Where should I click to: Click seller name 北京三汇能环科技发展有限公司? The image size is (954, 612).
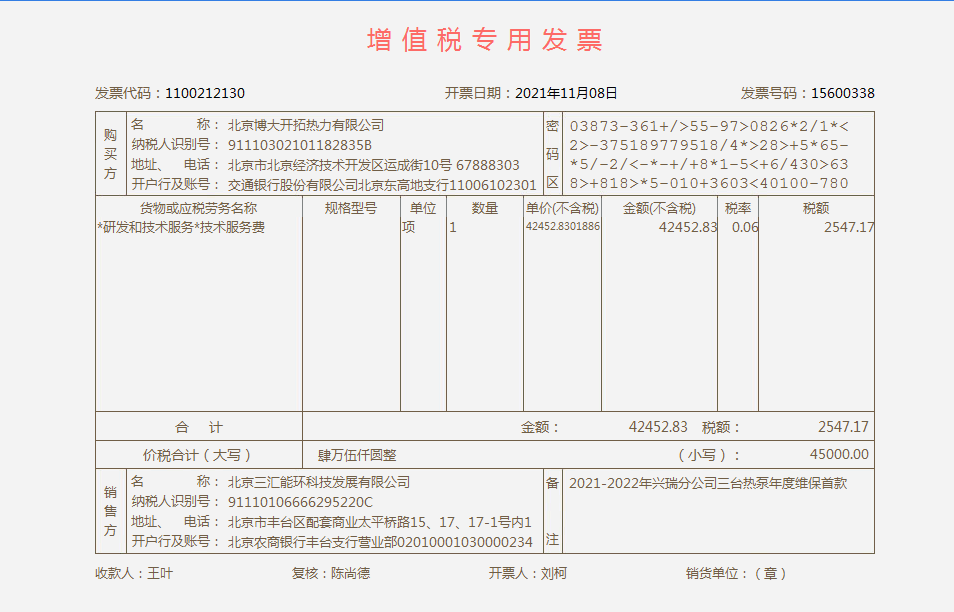[319, 482]
